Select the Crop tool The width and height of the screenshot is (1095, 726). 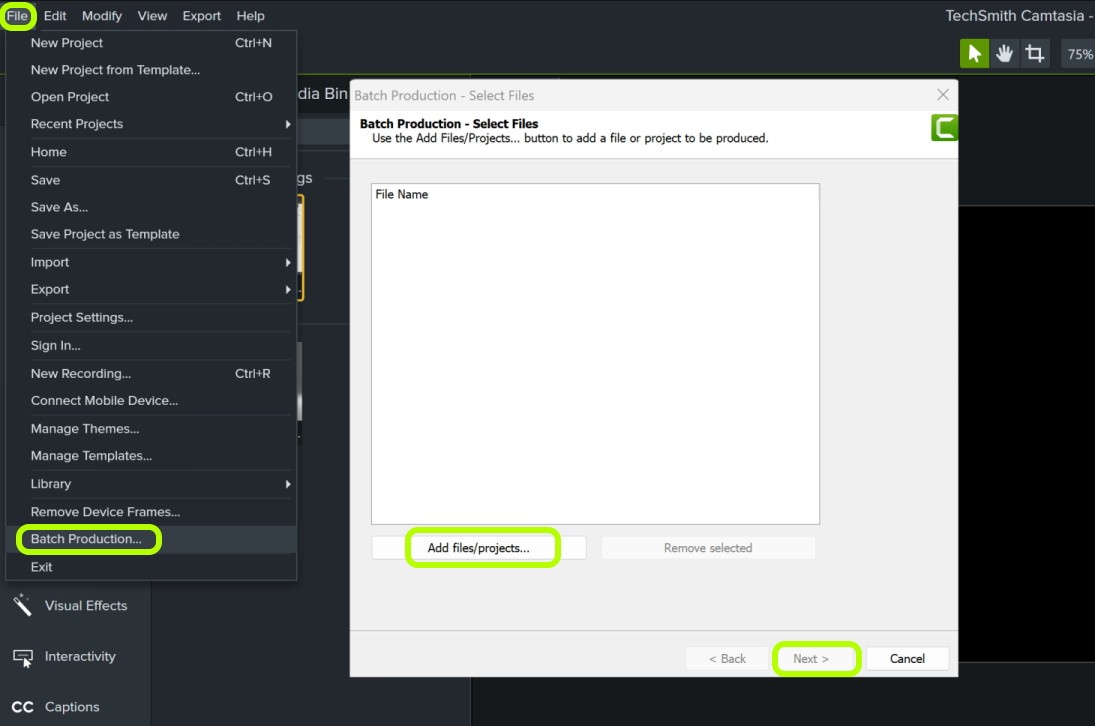tap(1034, 54)
